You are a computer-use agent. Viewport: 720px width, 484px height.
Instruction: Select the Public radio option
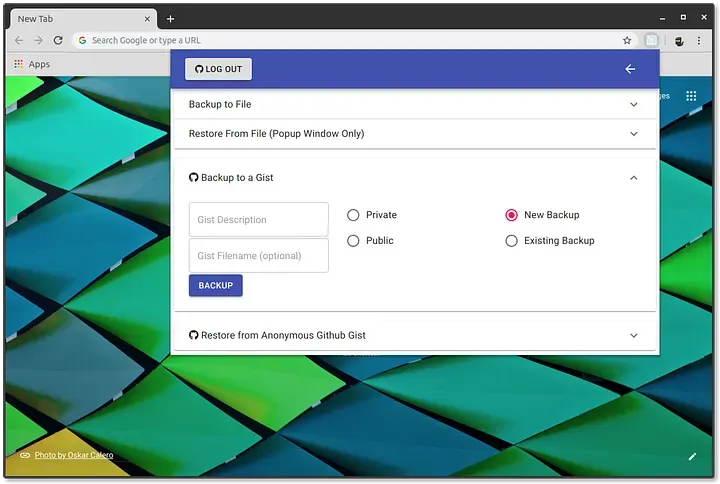click(353, 241)
